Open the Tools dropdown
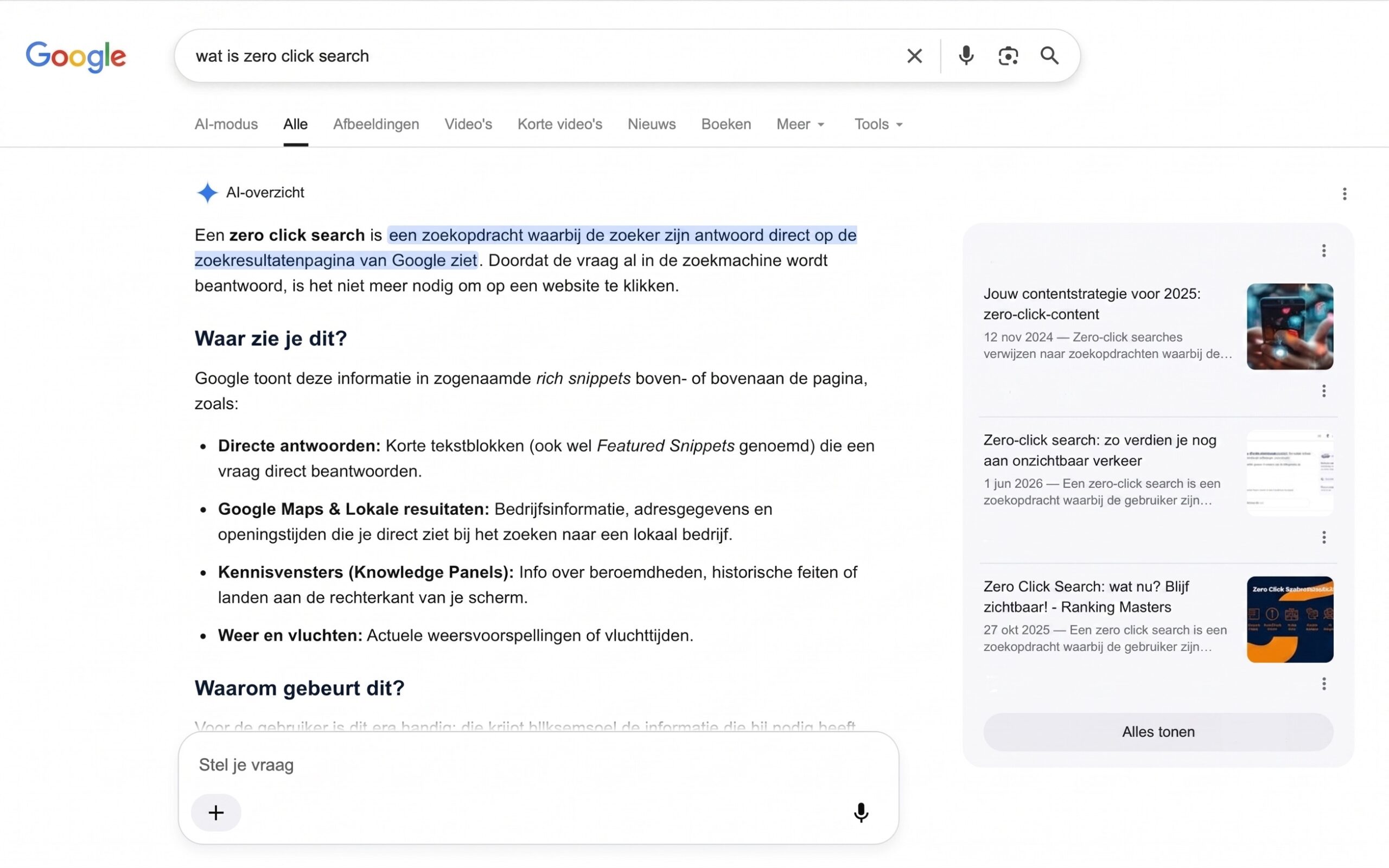The image size is (1389, 868). coord(878,124)
